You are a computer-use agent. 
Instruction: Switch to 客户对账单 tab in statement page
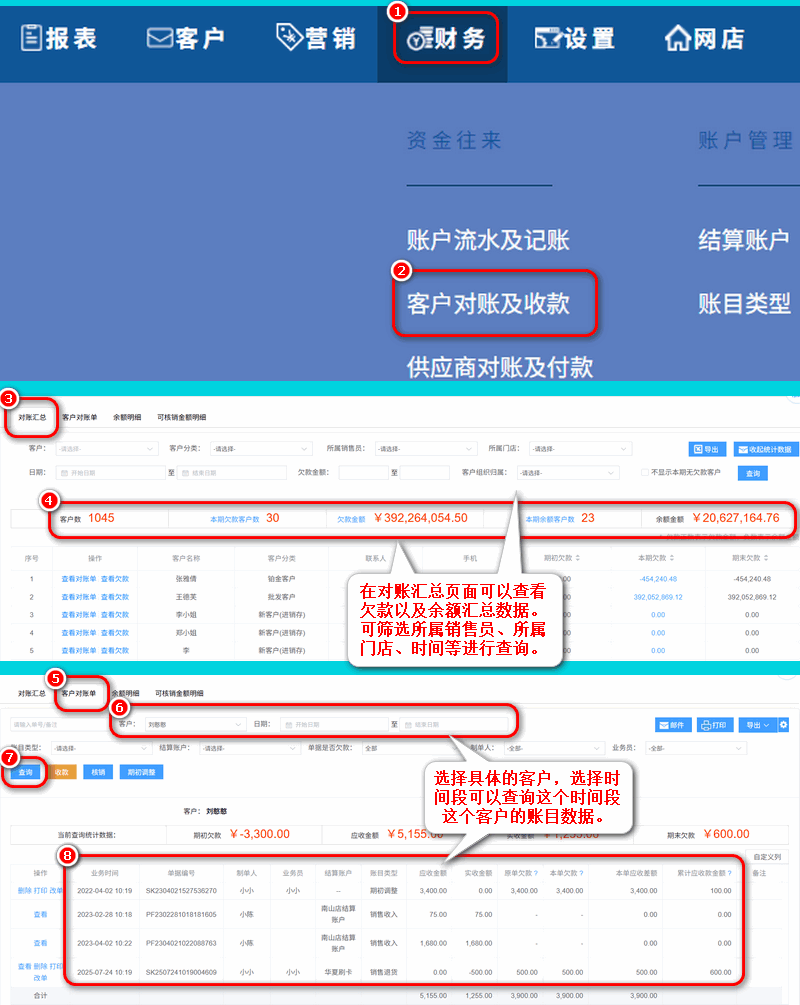(x=79, y=694)
